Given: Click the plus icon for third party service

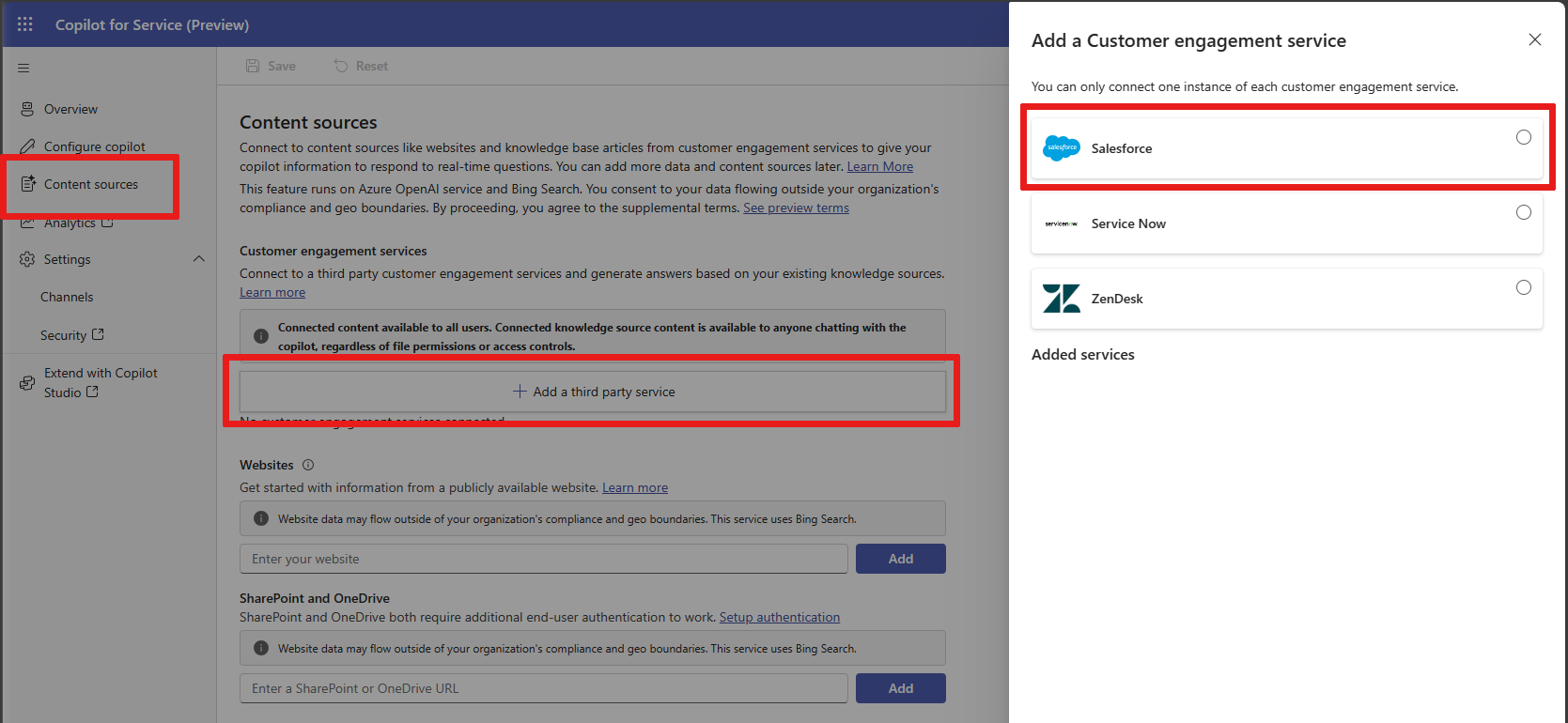Looking at the screenshot, I should (520, 392).
